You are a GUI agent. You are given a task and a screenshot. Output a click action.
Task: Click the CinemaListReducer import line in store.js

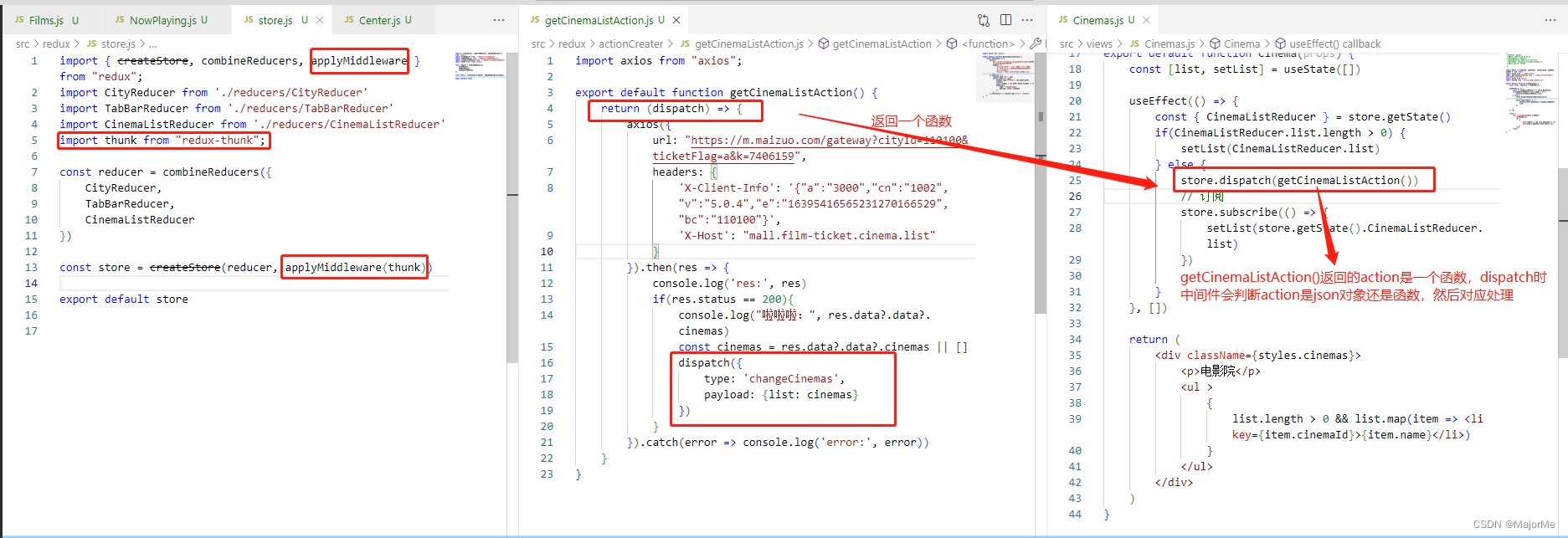coord(252,125)
